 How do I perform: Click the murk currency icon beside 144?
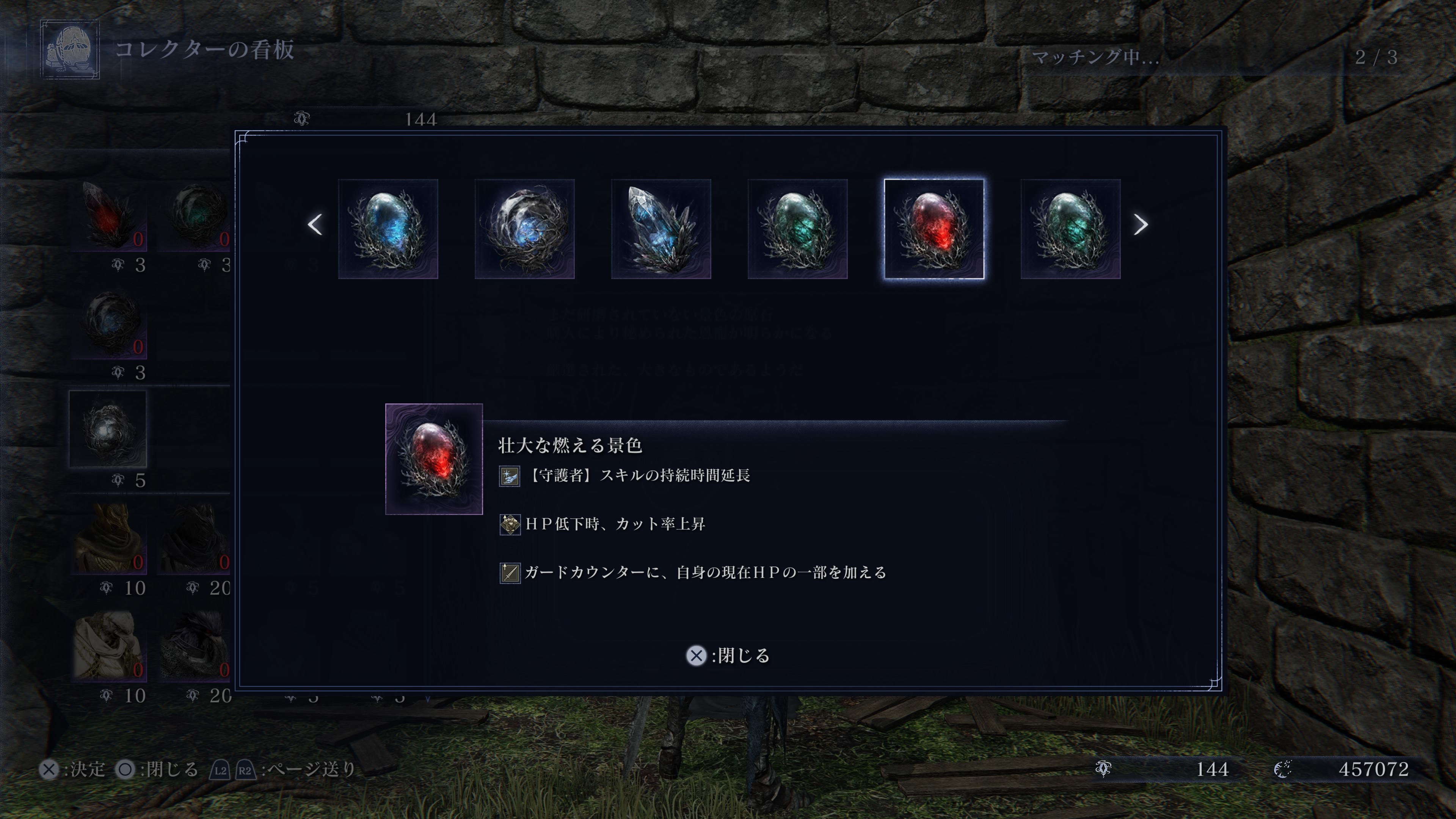tap(1103, 769)
